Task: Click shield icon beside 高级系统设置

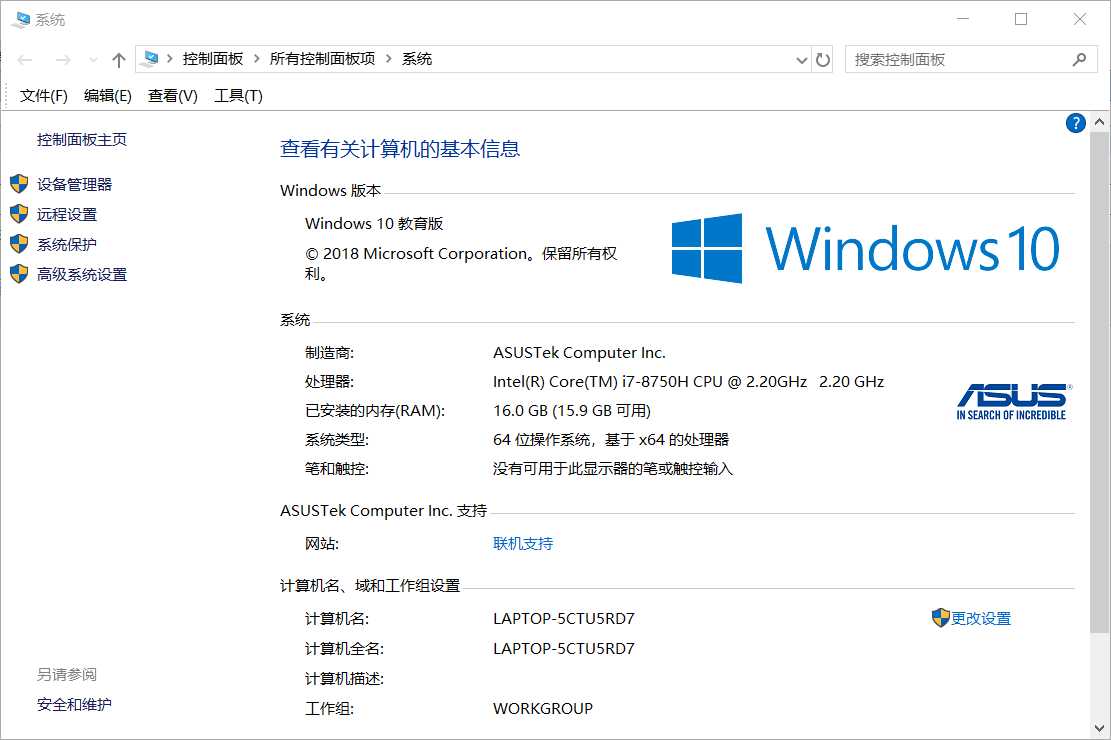Action: click(x=19, y=274)
